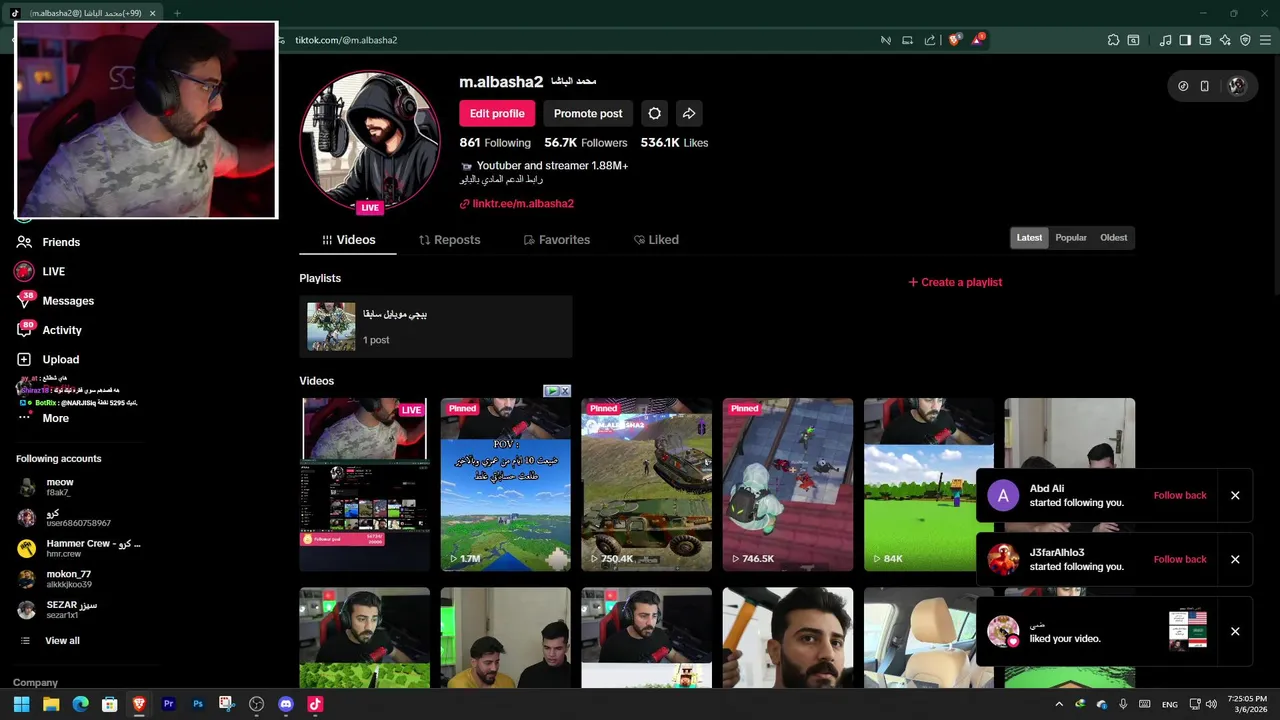Open the account avatar menu at top right
Viewport: 1280px width, 720px height.
[1237, 86]
